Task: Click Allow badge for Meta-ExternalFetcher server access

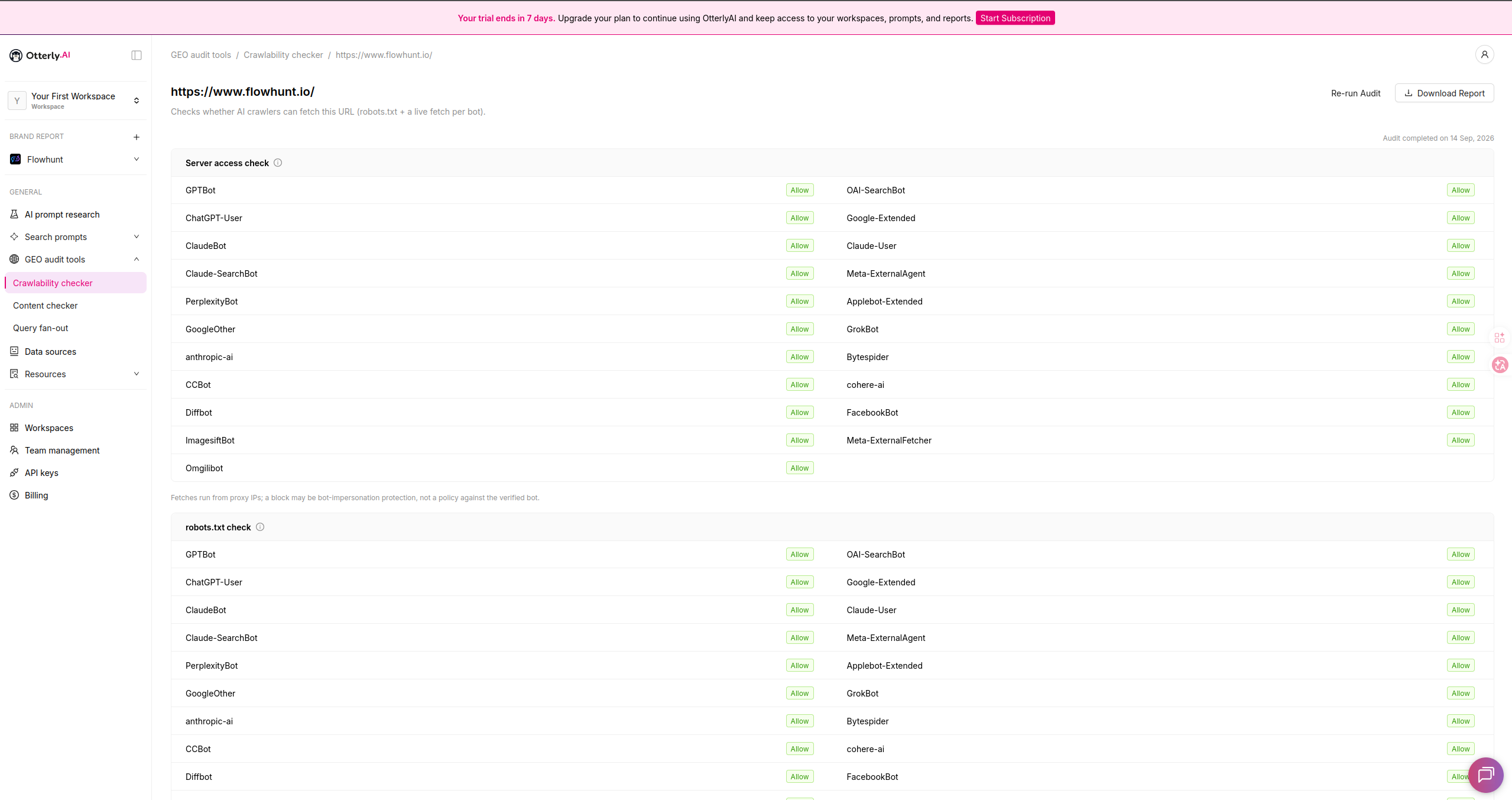Action: [1460, 440]
